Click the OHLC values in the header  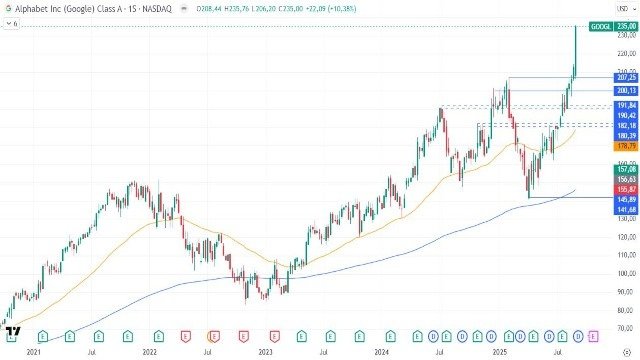276,9
